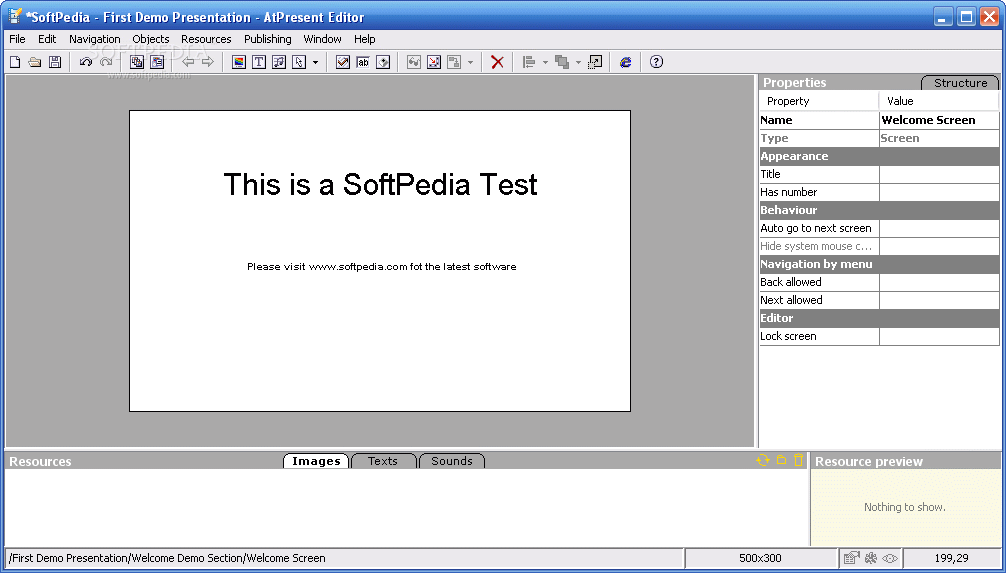Open the Objects menu

click(151, 39)
